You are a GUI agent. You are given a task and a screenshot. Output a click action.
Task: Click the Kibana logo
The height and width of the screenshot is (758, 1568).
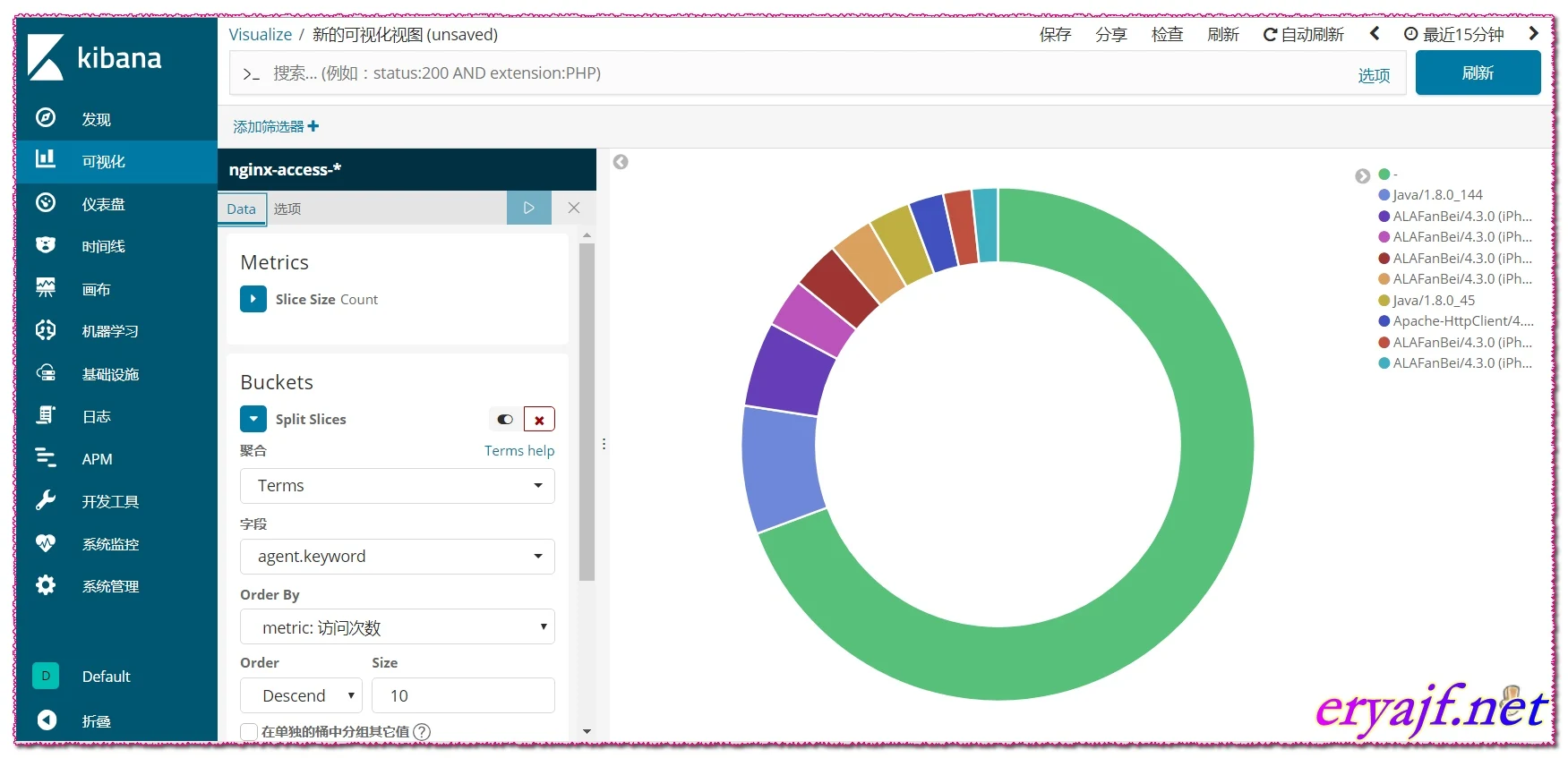tap(94, 57)
